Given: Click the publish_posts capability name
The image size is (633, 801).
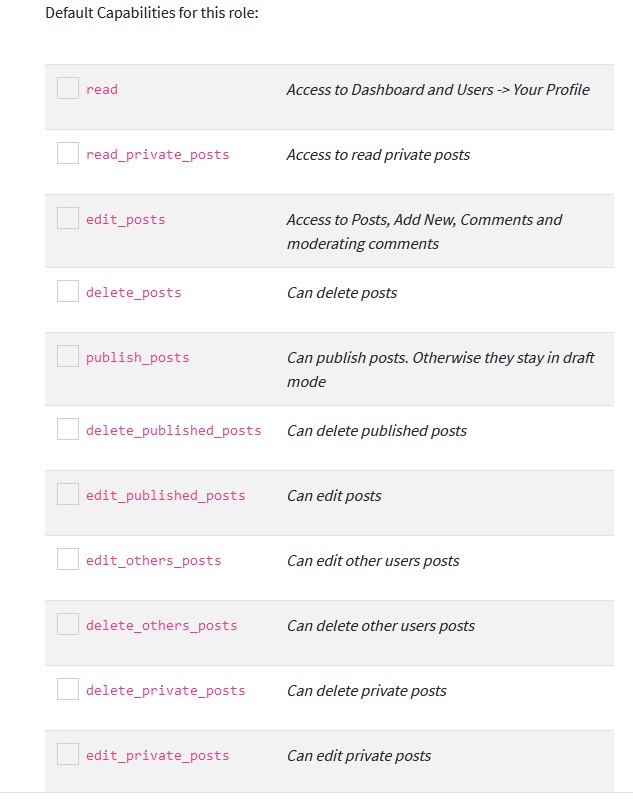Looking at the screenshot, I should click(x=138, y=358).
